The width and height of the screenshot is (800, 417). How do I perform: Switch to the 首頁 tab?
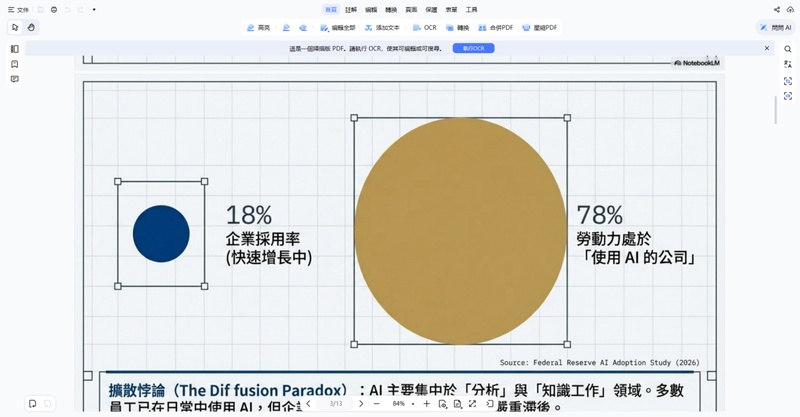click(331, 10)
